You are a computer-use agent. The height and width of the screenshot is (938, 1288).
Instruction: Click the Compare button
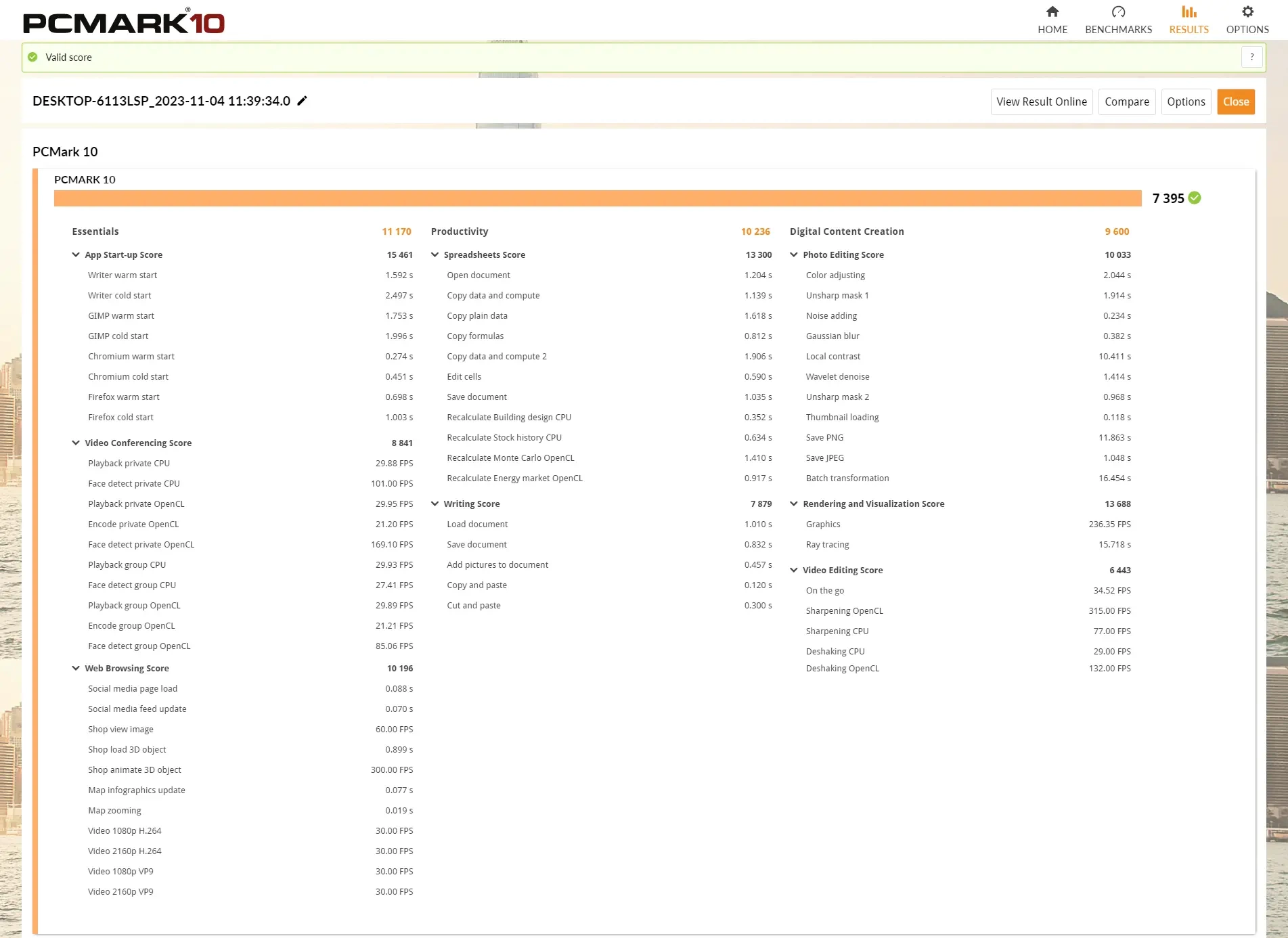(1127, 102)
